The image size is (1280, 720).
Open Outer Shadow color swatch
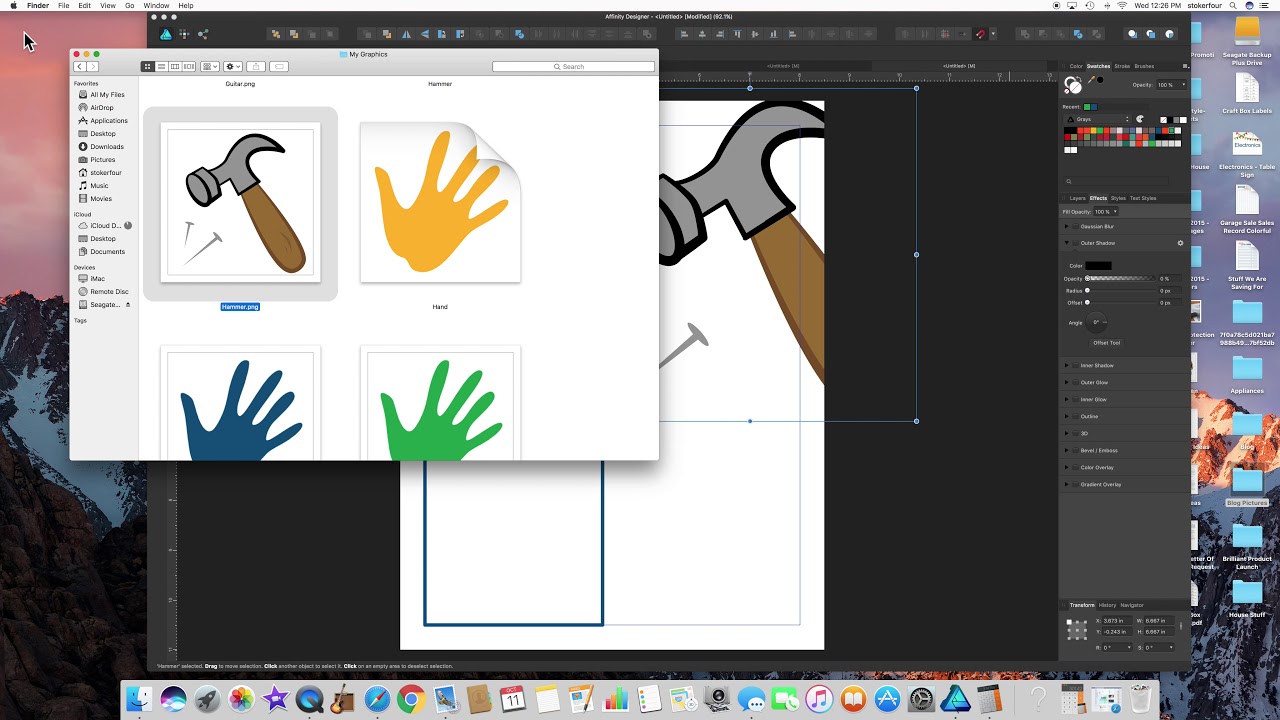1098,266
